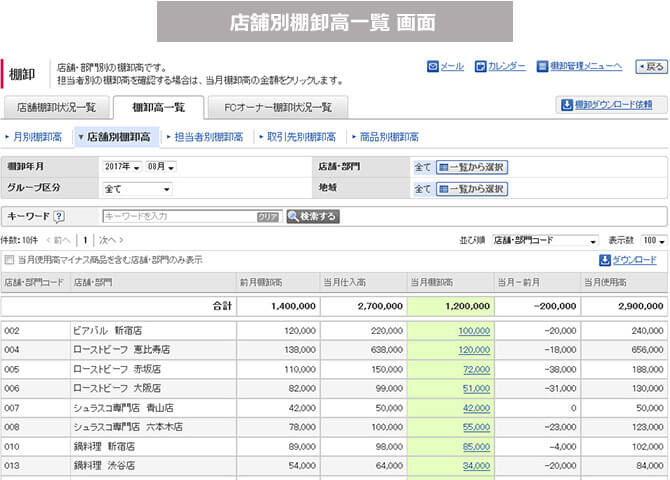Viewport: 670px width, 480px height.
Task: Switch to the 店舗棚卸状況一覧 tab
Action: [56, 107]
